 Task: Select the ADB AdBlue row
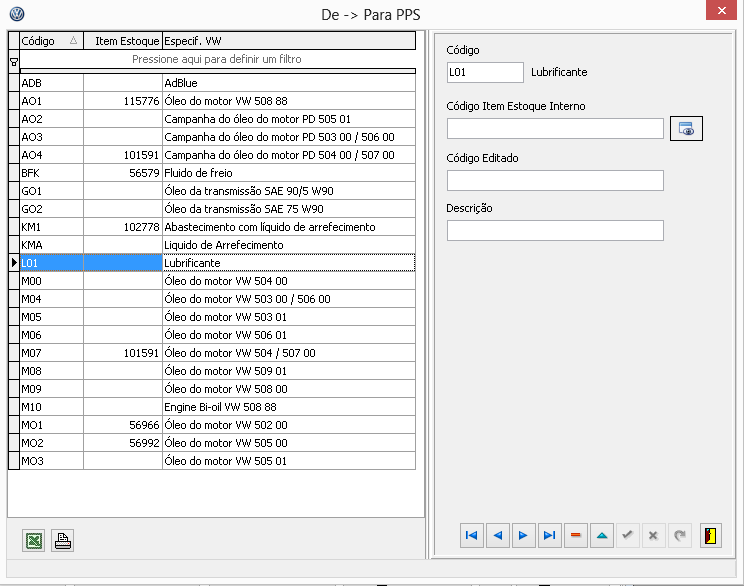coord(217,83)
